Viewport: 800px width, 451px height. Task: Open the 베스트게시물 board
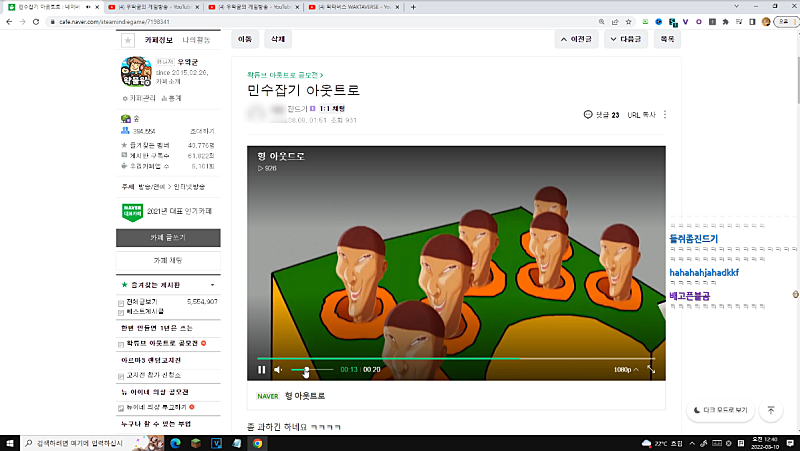pos(145,311)
